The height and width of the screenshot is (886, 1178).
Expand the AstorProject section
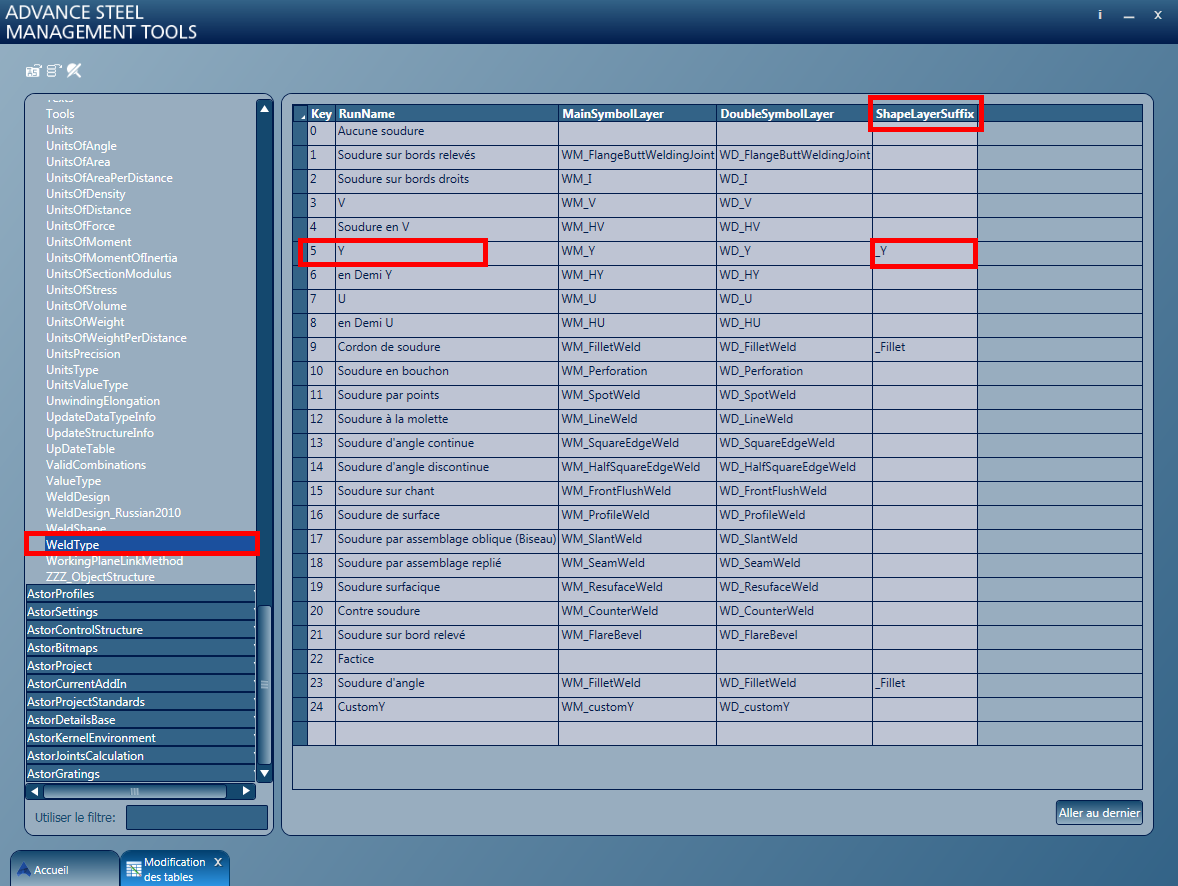(x=140, y=666)
